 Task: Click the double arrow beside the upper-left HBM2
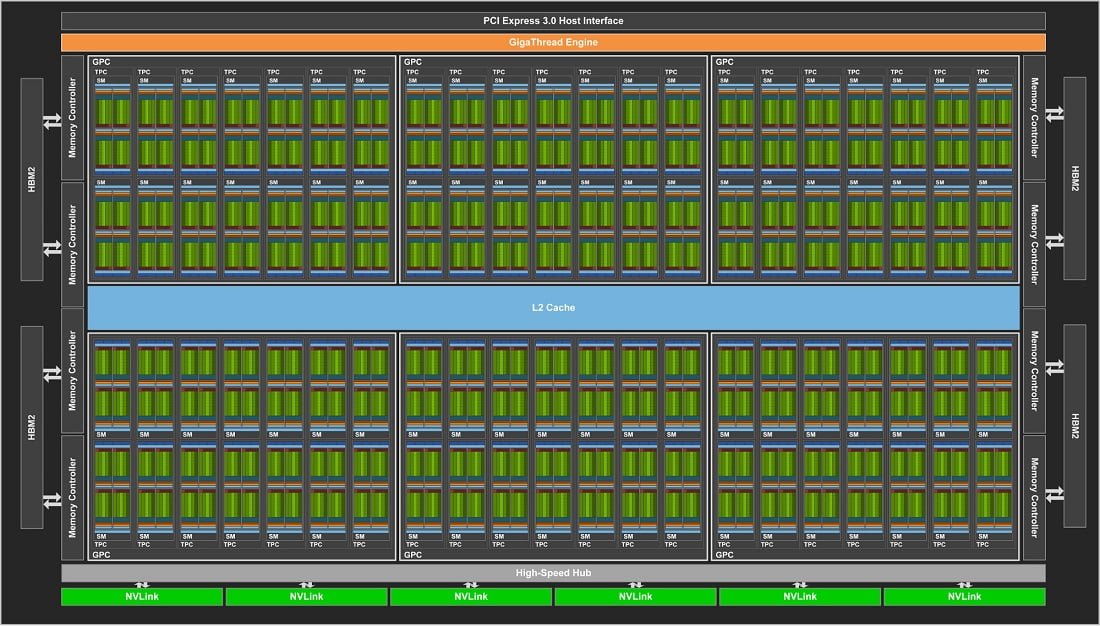[x=51, y=123]
